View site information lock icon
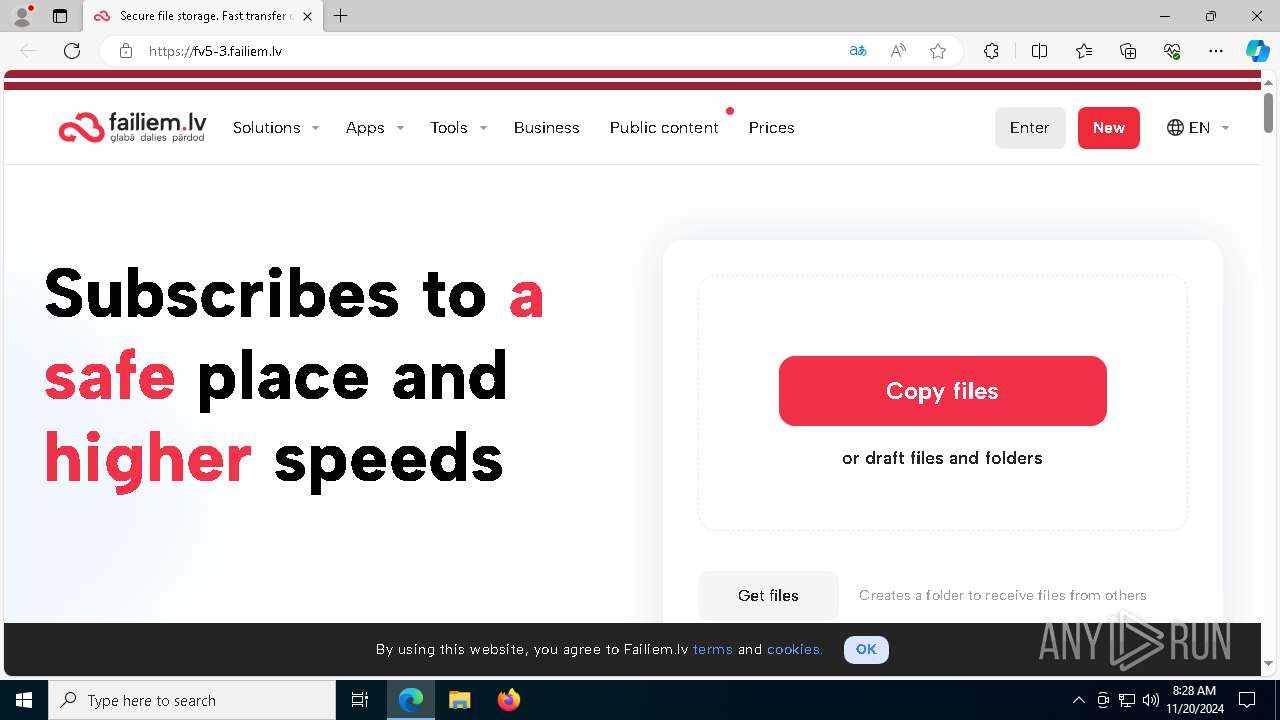This screenshot has width=1280, height=720. (126, 51)
